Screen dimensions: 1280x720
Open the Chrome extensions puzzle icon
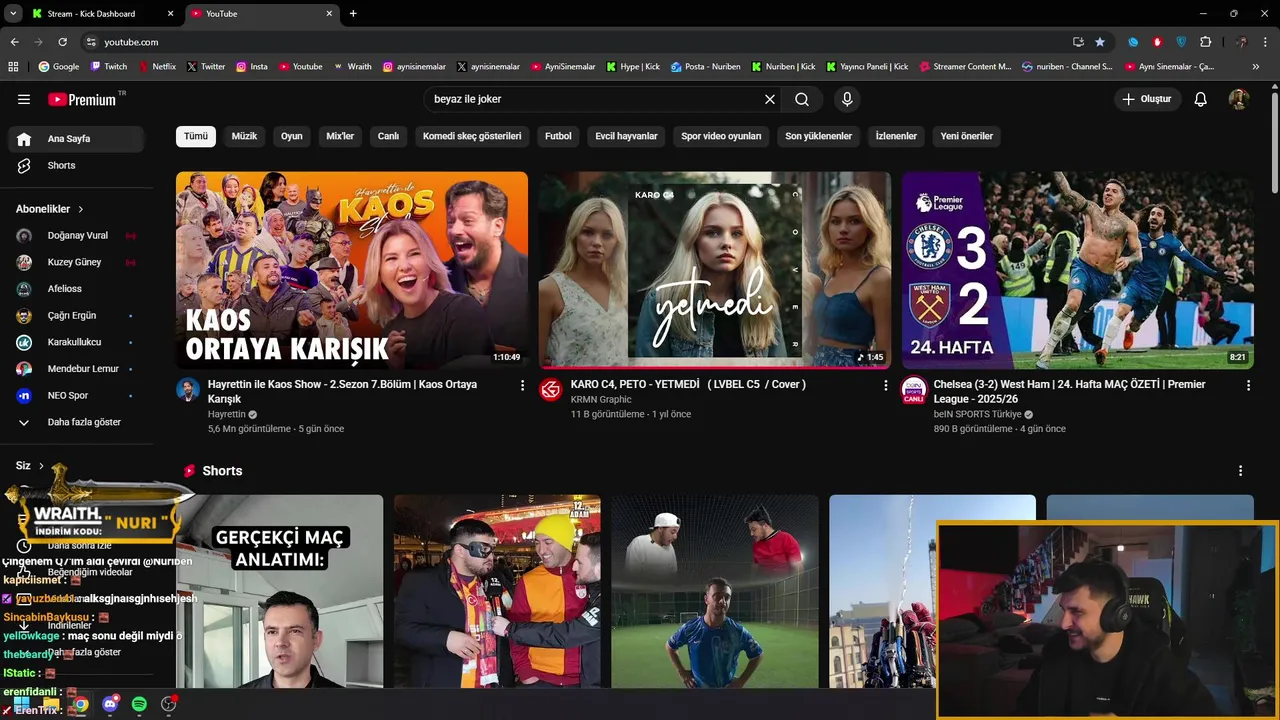(1205, 42)
